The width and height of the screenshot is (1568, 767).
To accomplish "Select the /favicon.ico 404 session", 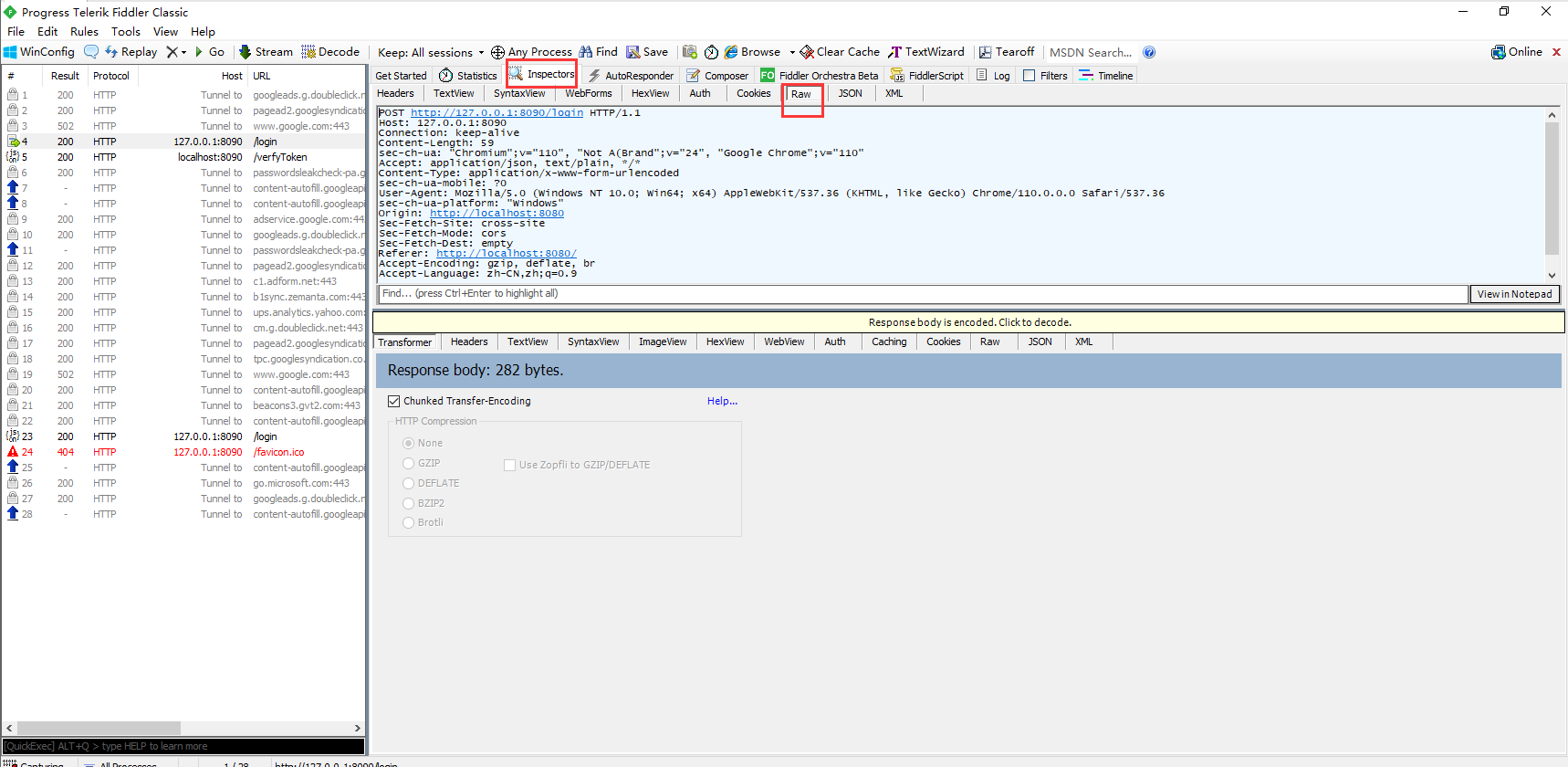I will (x=183, y=452).
